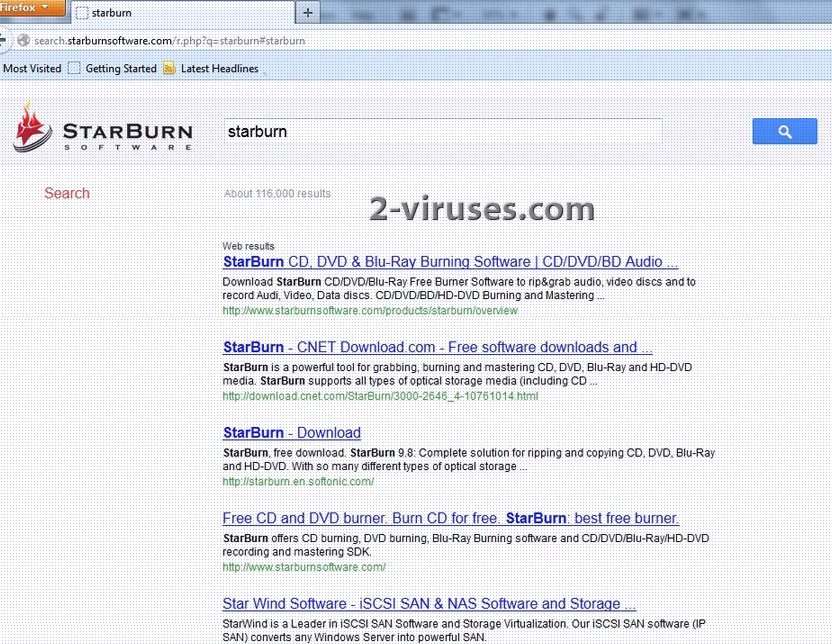Click the blue magnifier search button

(x=784, y=131)
